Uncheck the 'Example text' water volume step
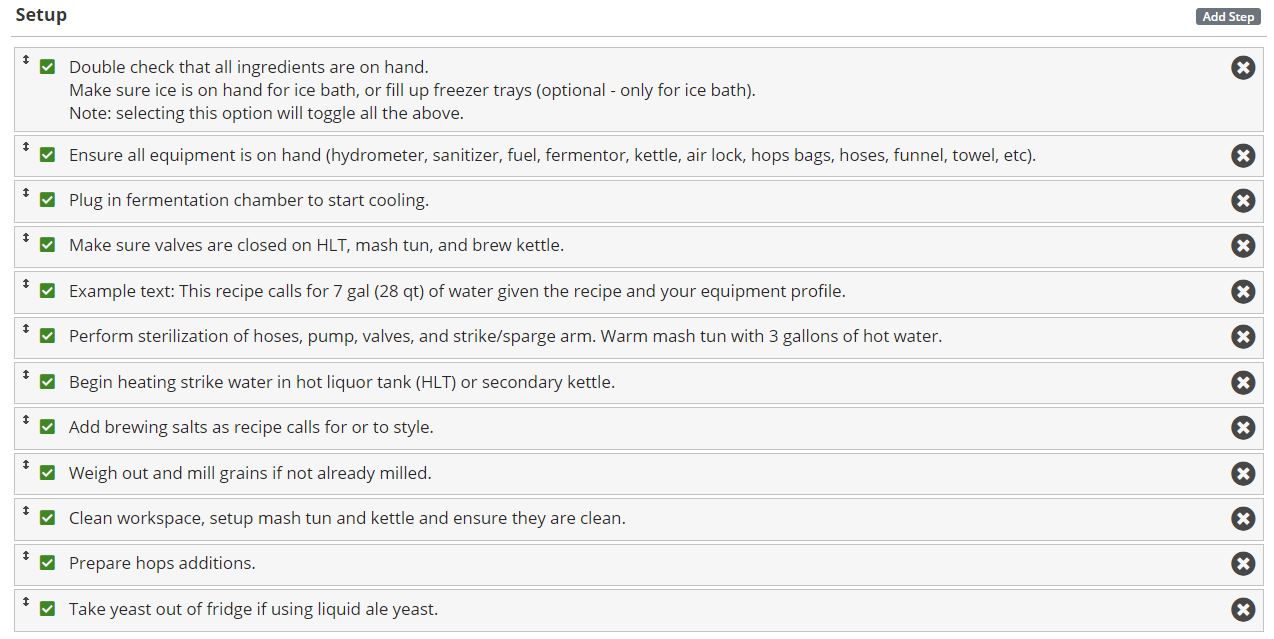Viewport: 1274px width, 639px height. (47, 291)
